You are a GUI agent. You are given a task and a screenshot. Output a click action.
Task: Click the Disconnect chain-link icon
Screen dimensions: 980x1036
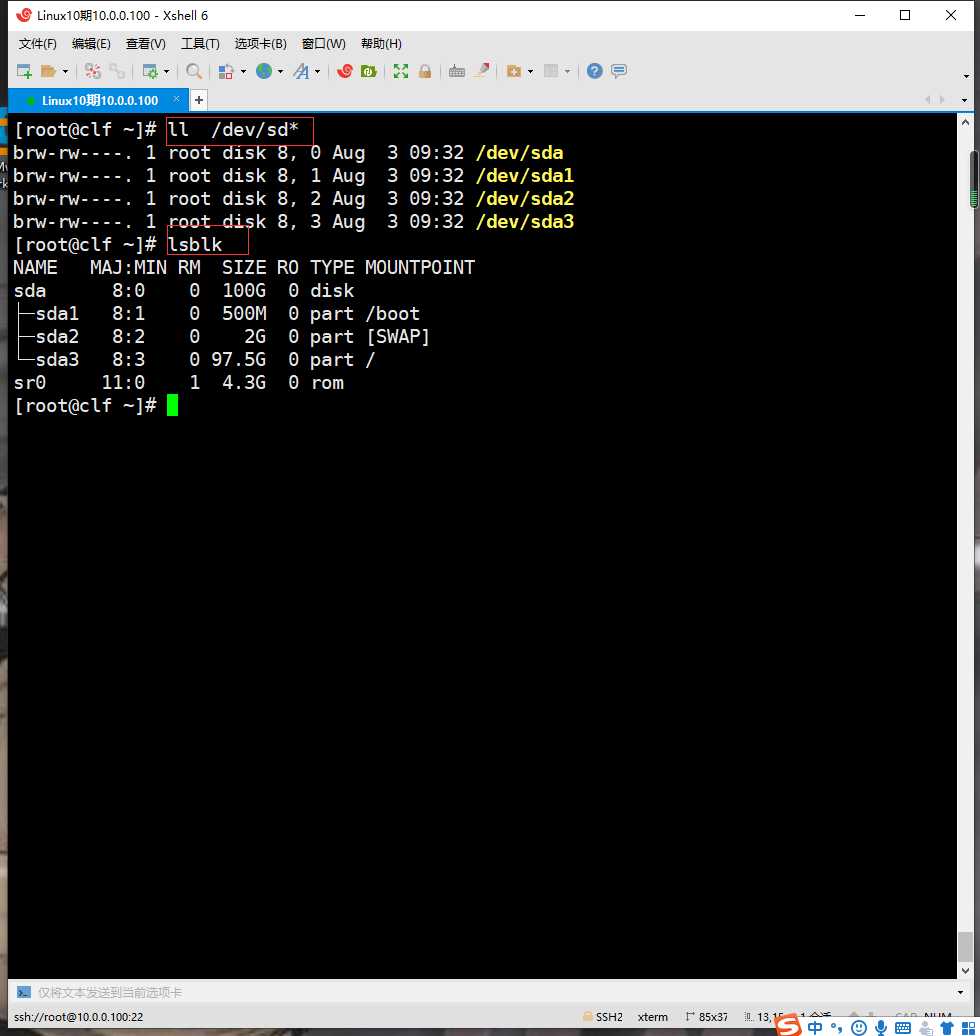click(117, 71)
